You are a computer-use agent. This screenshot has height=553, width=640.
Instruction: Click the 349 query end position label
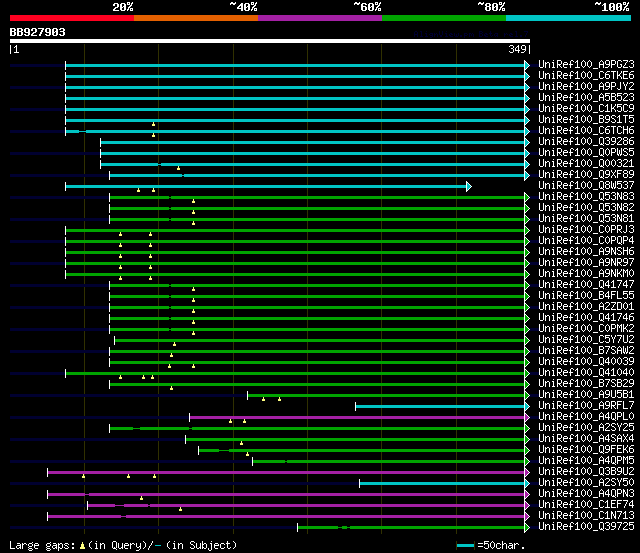coord(517,49)
